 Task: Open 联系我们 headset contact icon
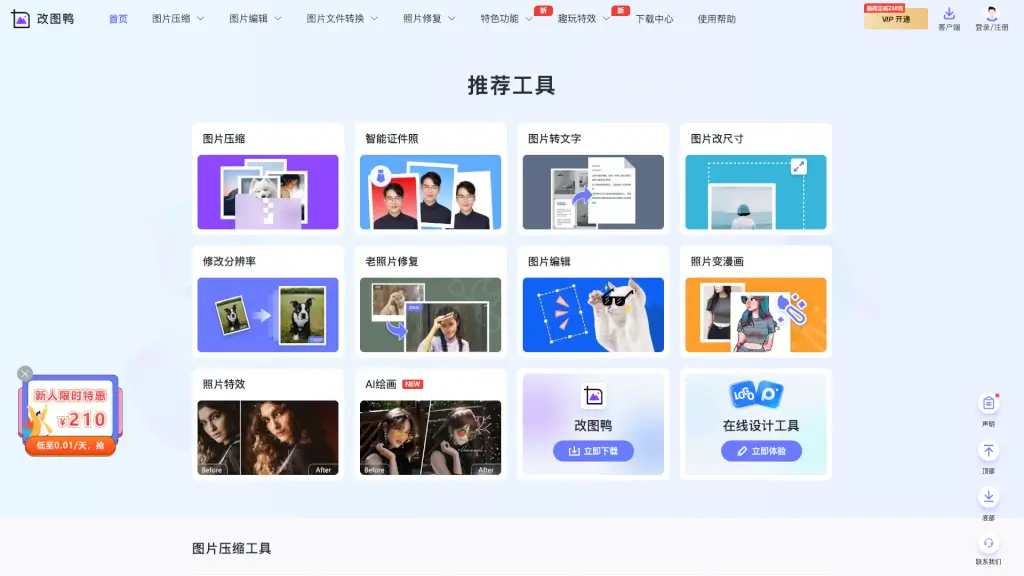(989, 545)
